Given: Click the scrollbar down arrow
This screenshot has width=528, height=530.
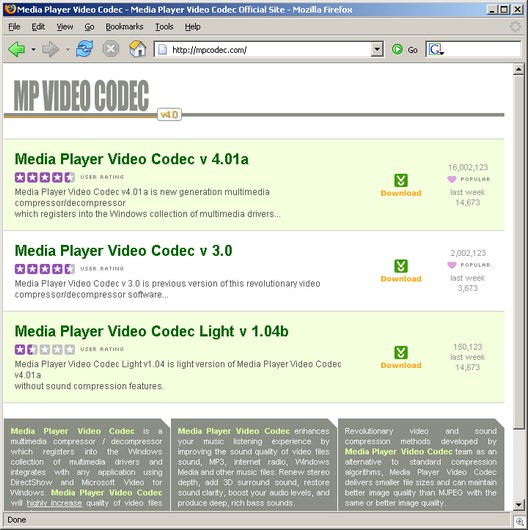Looking at the screenshot, I should click(519, 505).
